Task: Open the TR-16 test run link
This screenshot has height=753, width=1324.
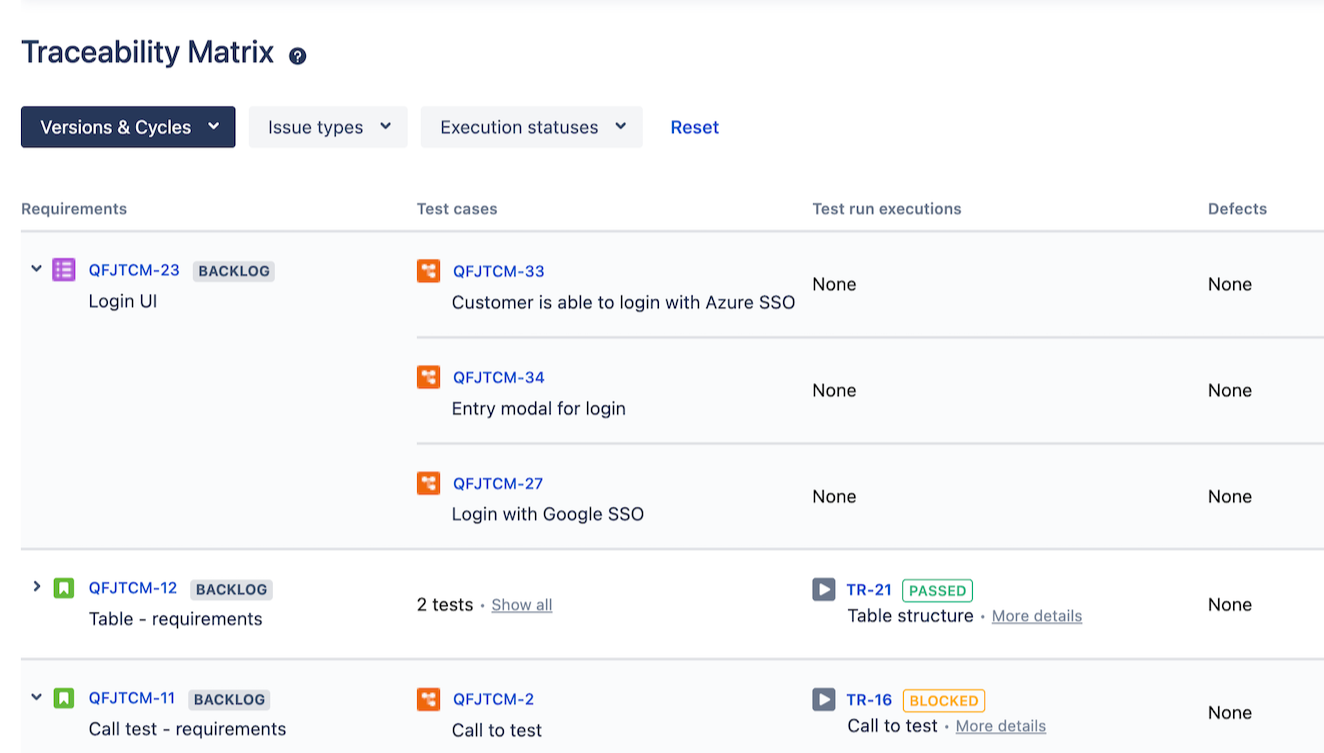Action: point(868,700)
